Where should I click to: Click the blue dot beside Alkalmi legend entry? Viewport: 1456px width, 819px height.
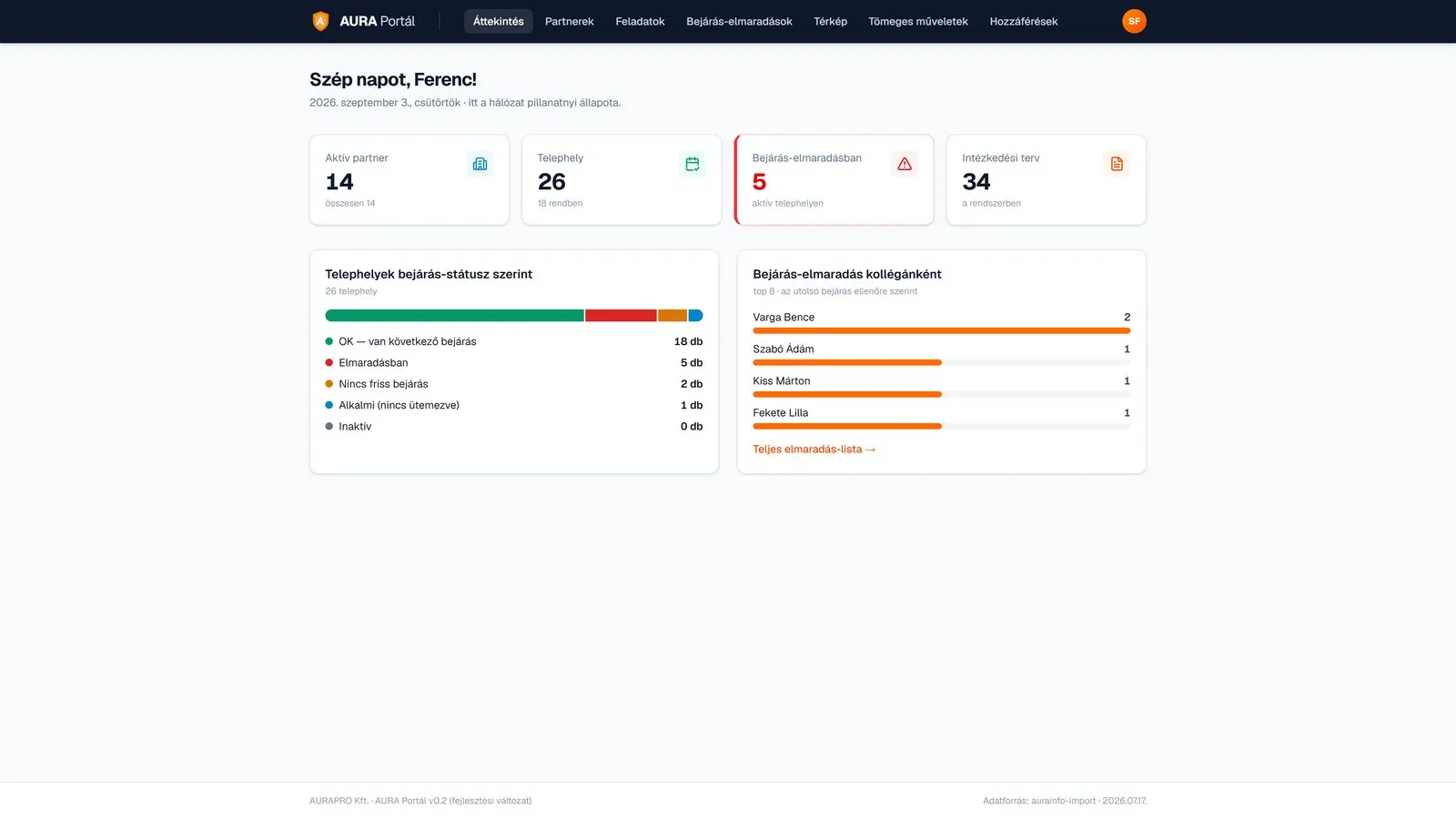click(x=329, y=405)
